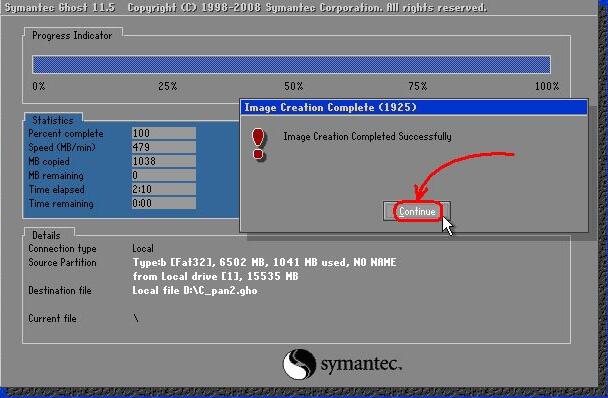Click the blue progress bar
This screenshot has width=608, height=398.
(x=291, y=64)
